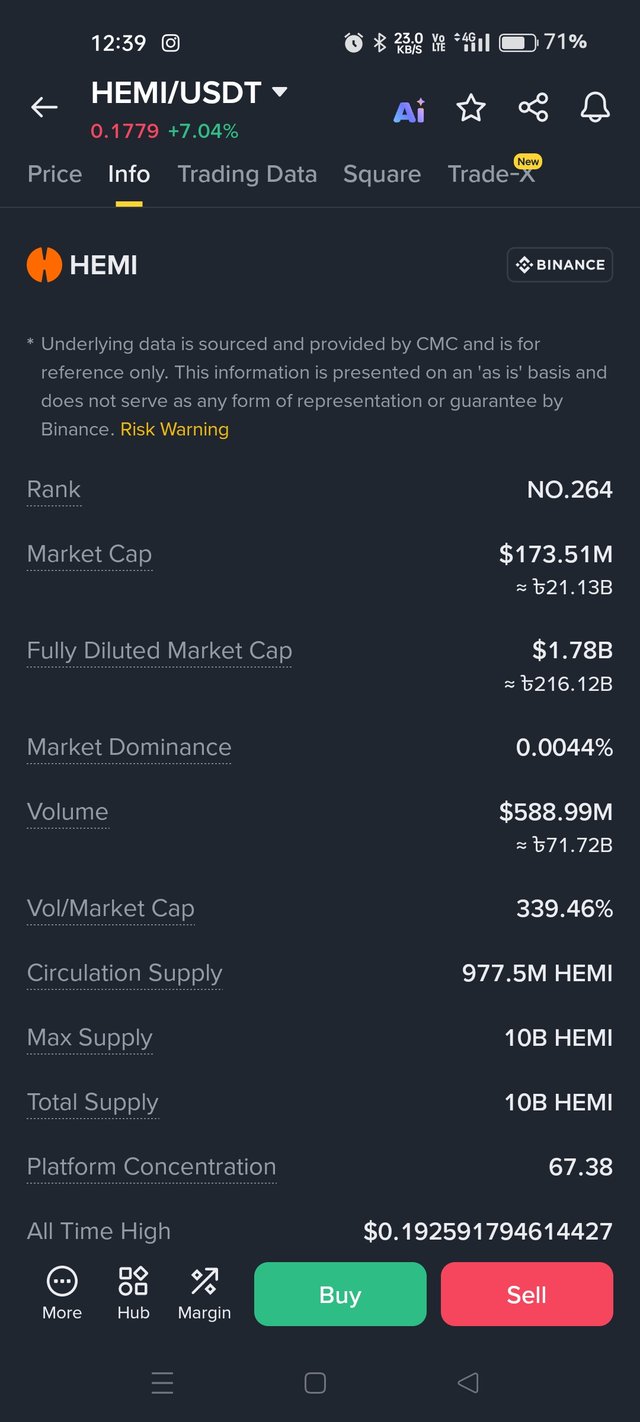Switch to the Price tab
The width and height of the screenshot is (640, 1422).
tap(55, 174)
